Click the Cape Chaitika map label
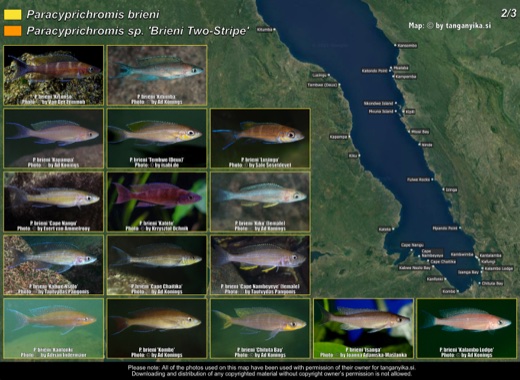 click(443, 262)
